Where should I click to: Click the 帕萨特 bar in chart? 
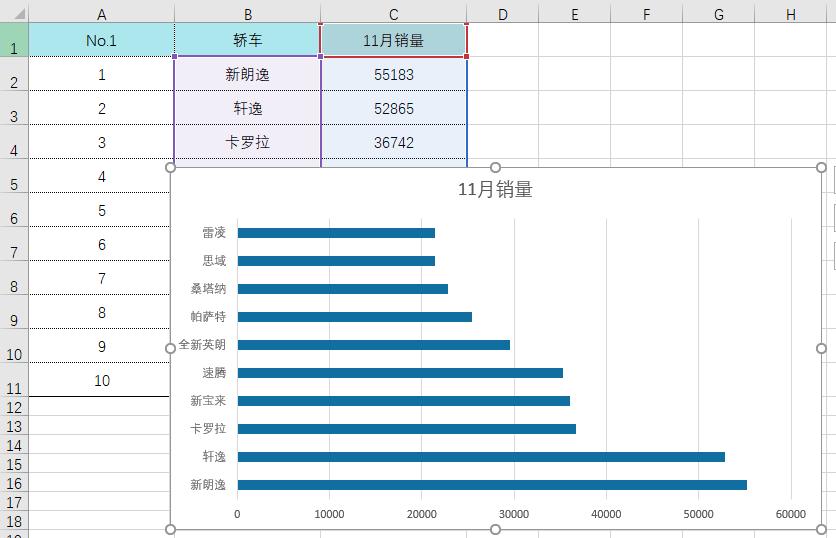point(355,317)
